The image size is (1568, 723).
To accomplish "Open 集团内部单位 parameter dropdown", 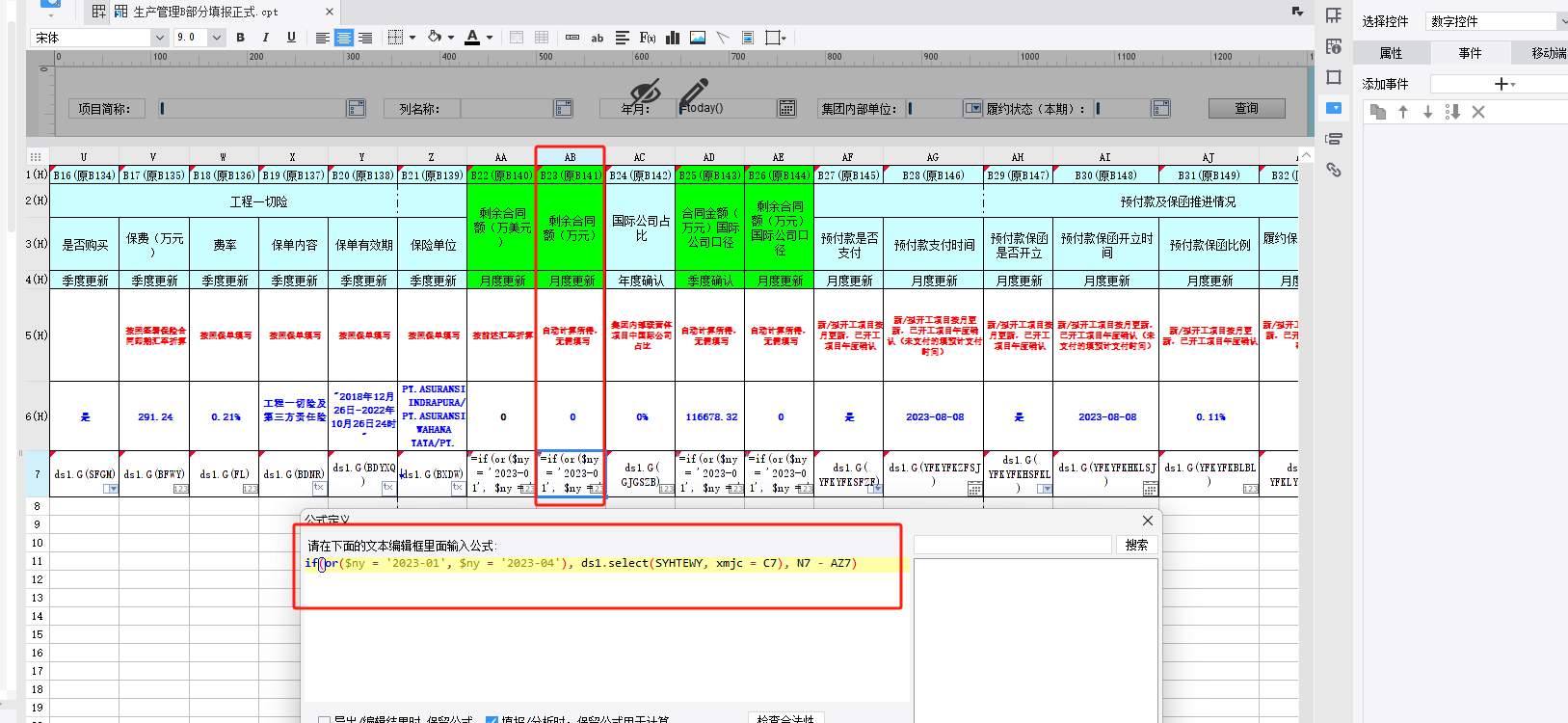I will 973,109.
